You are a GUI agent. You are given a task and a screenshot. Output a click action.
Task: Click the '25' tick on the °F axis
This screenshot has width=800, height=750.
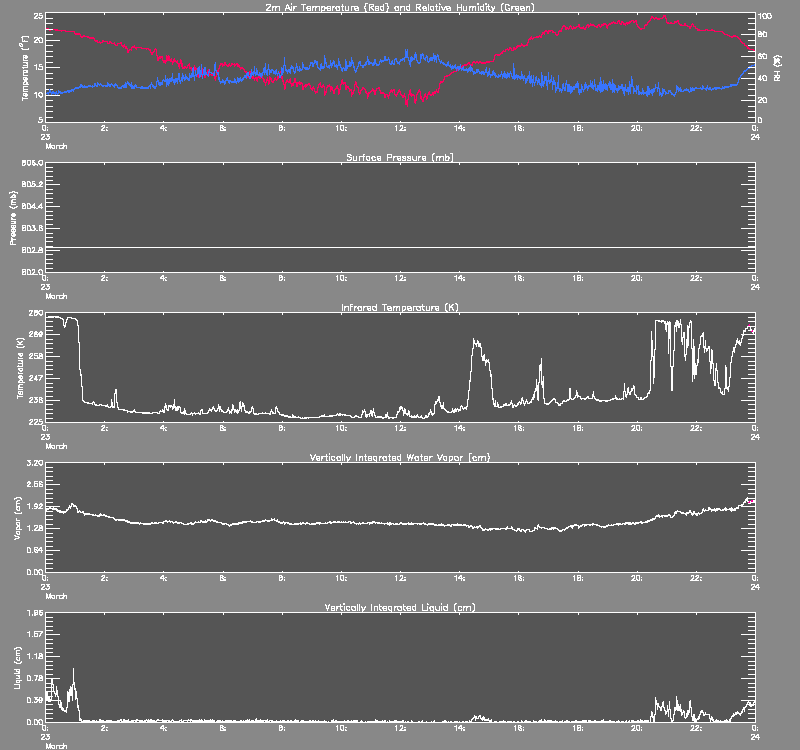pyautogui.click(x=38, y=16)
